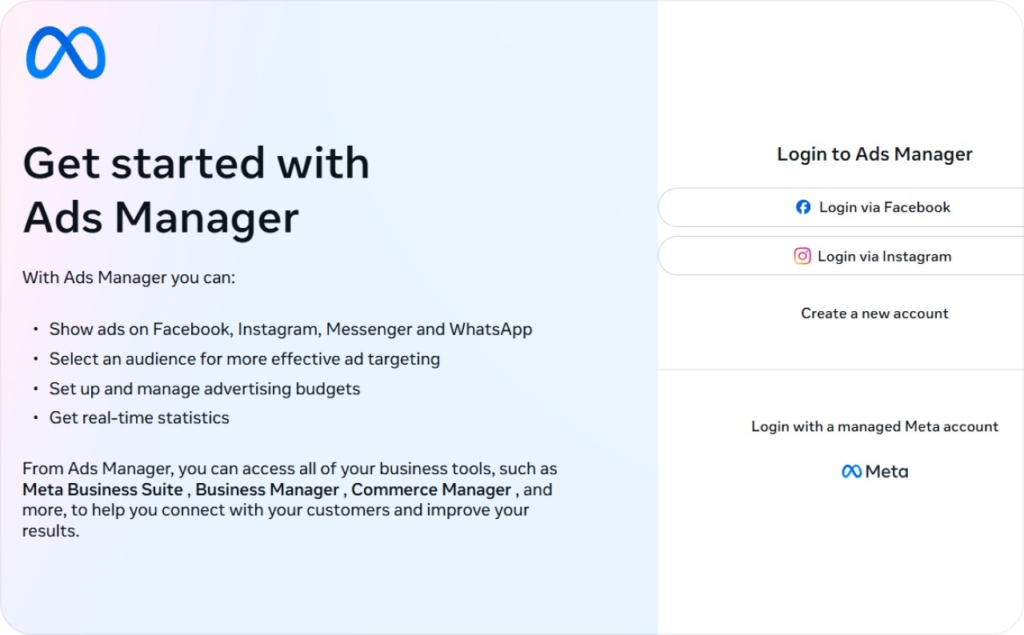Select the Instagram camera icon on the login button
Image resolution: width=1024 pixels, height=635 pixels.
[x=802, y=256]
